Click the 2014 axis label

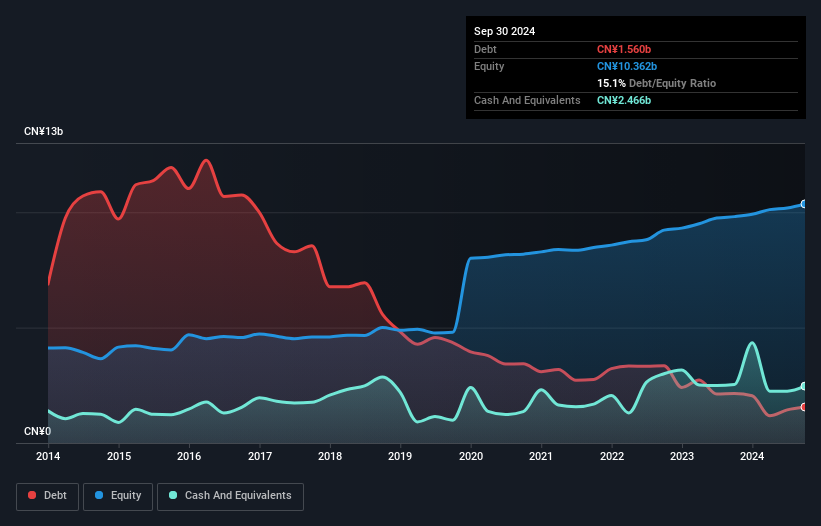pyautogui.click(x=48, y=456)
